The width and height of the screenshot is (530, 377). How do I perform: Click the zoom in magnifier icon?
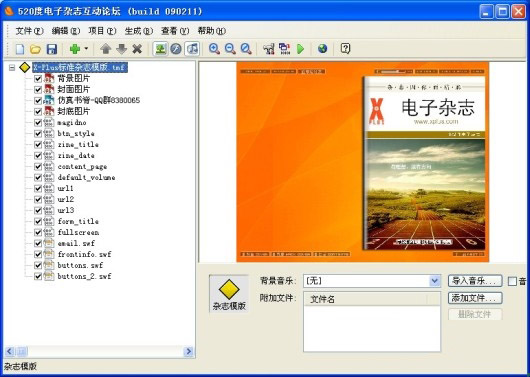coord(214,49)
